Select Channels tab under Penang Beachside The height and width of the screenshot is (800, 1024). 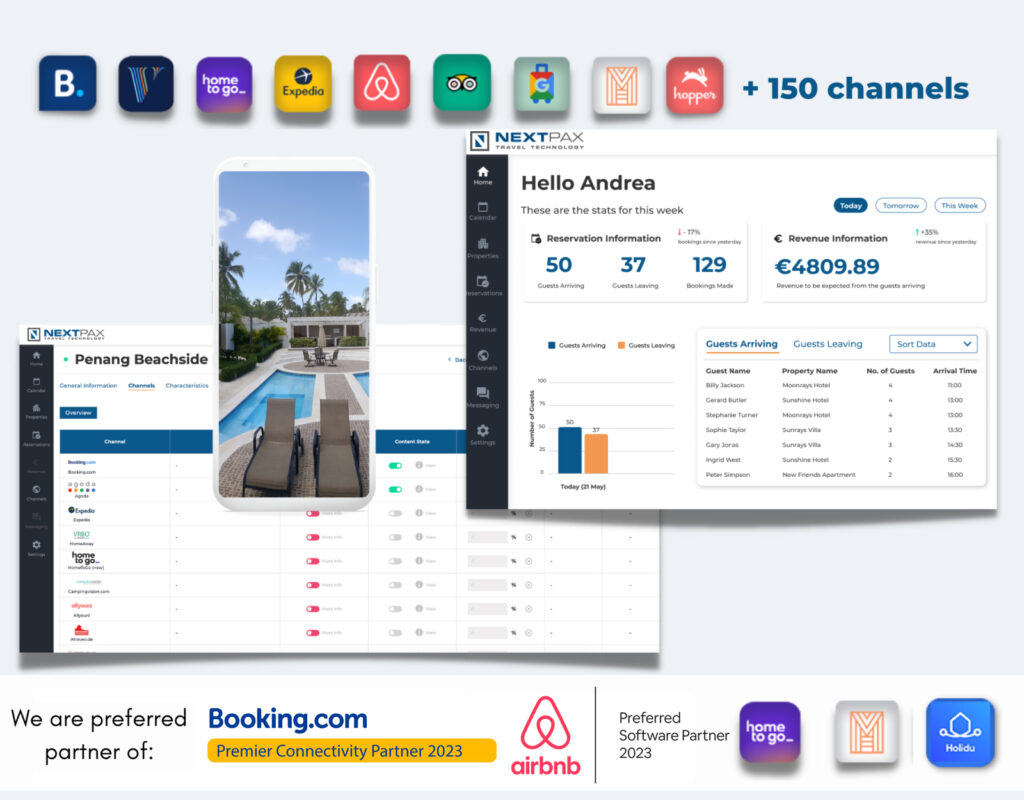142,385
